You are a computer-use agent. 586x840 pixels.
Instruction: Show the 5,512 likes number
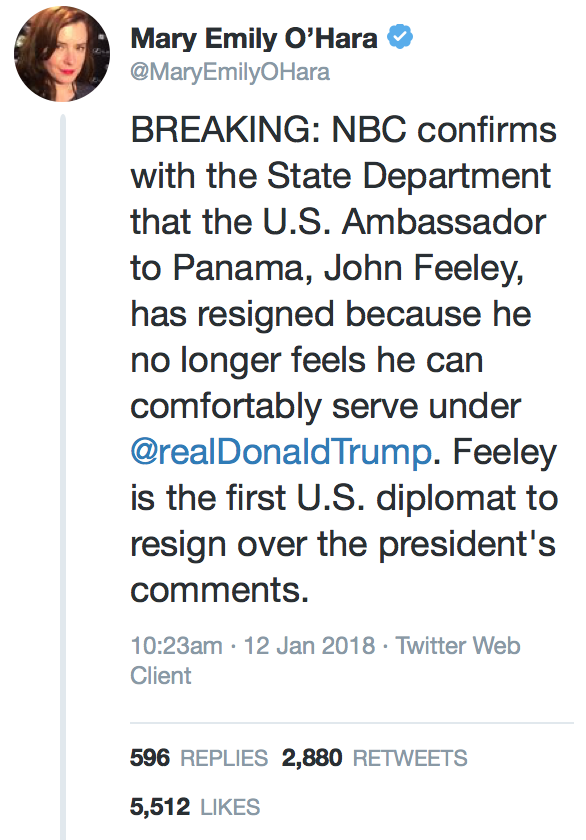(160, 807)
